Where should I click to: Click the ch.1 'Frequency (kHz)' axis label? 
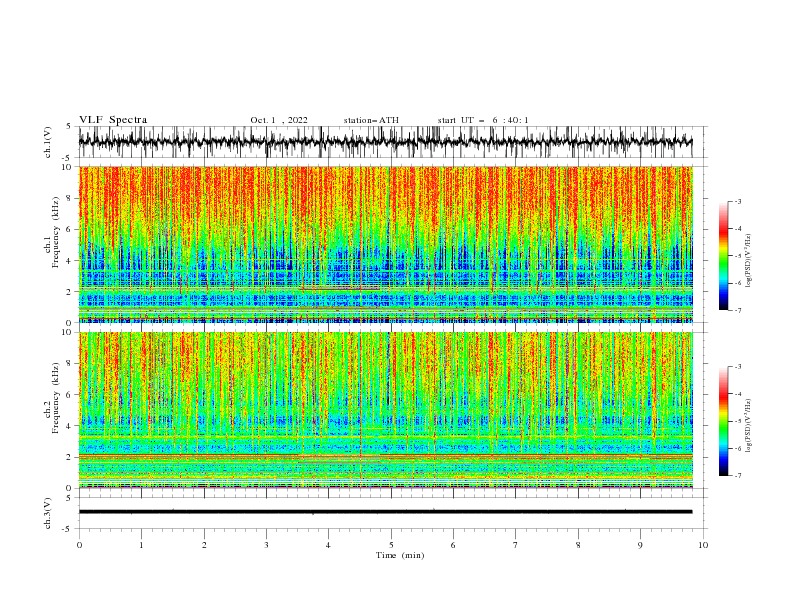[55, 230]
